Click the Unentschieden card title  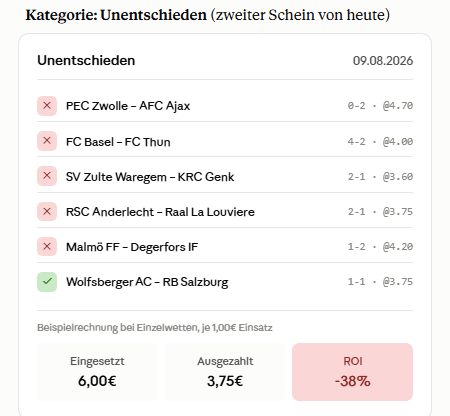(86, 60)
